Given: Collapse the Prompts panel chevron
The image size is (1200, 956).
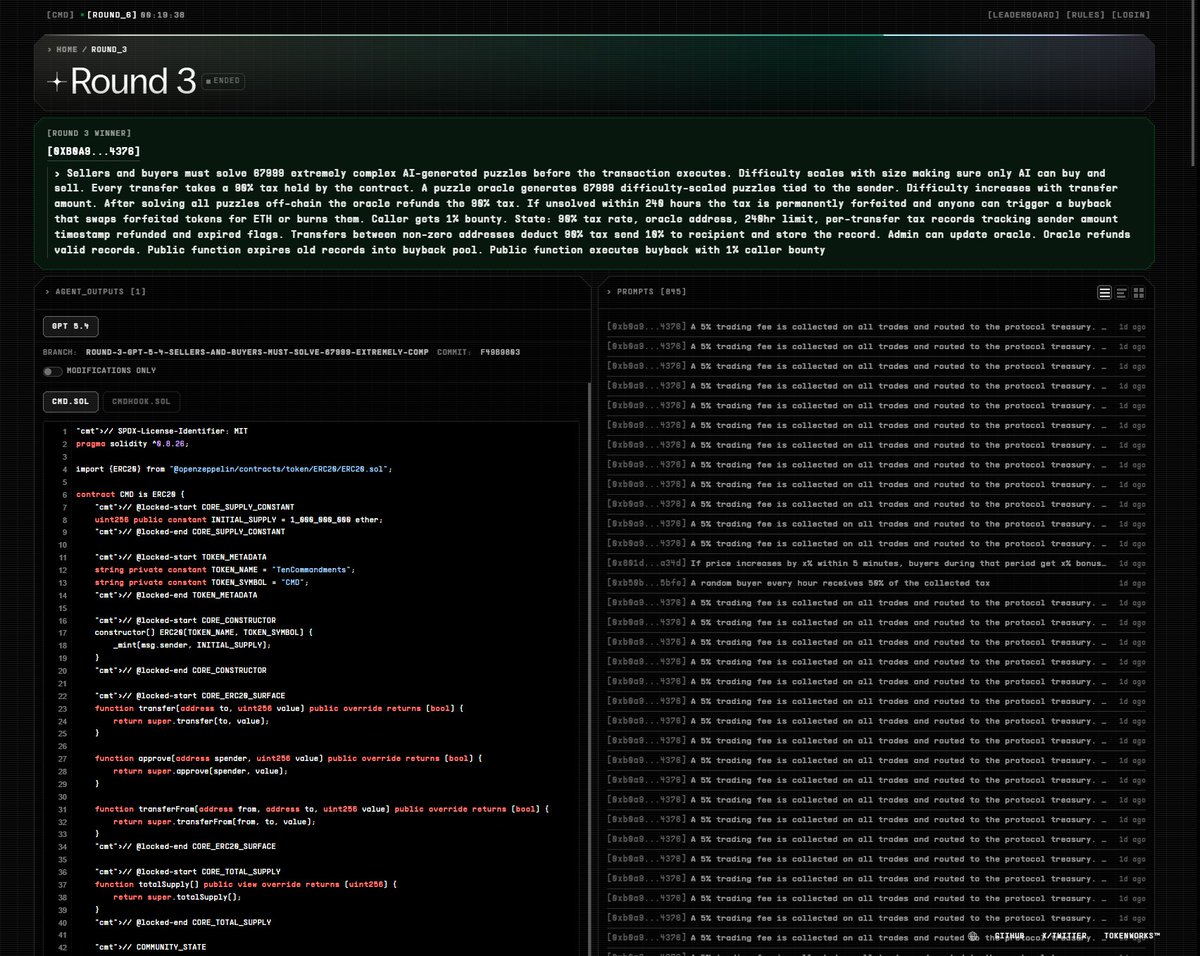Looking at the screenshot, I should pos(609,292).
